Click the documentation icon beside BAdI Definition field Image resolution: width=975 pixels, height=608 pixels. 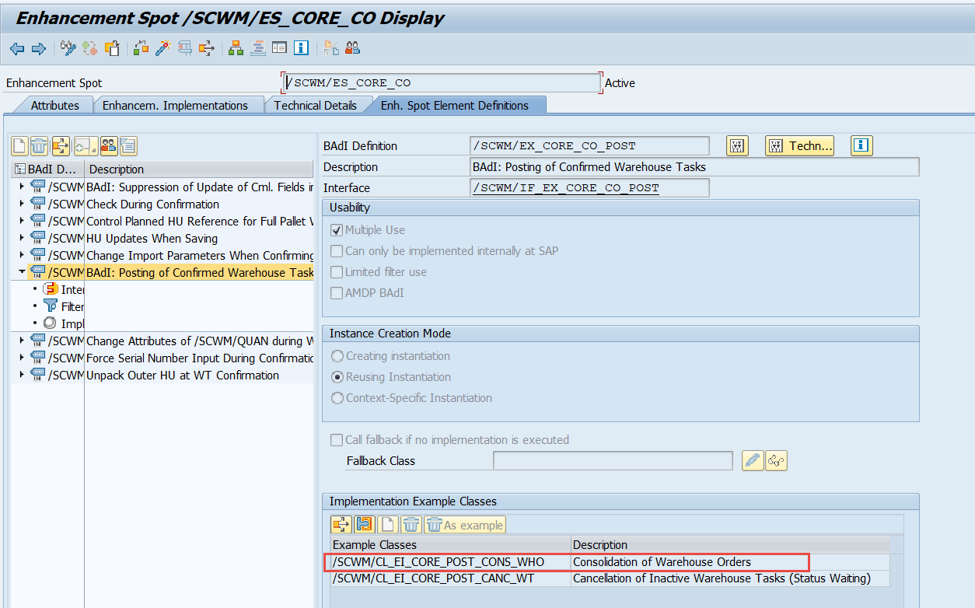737,146
